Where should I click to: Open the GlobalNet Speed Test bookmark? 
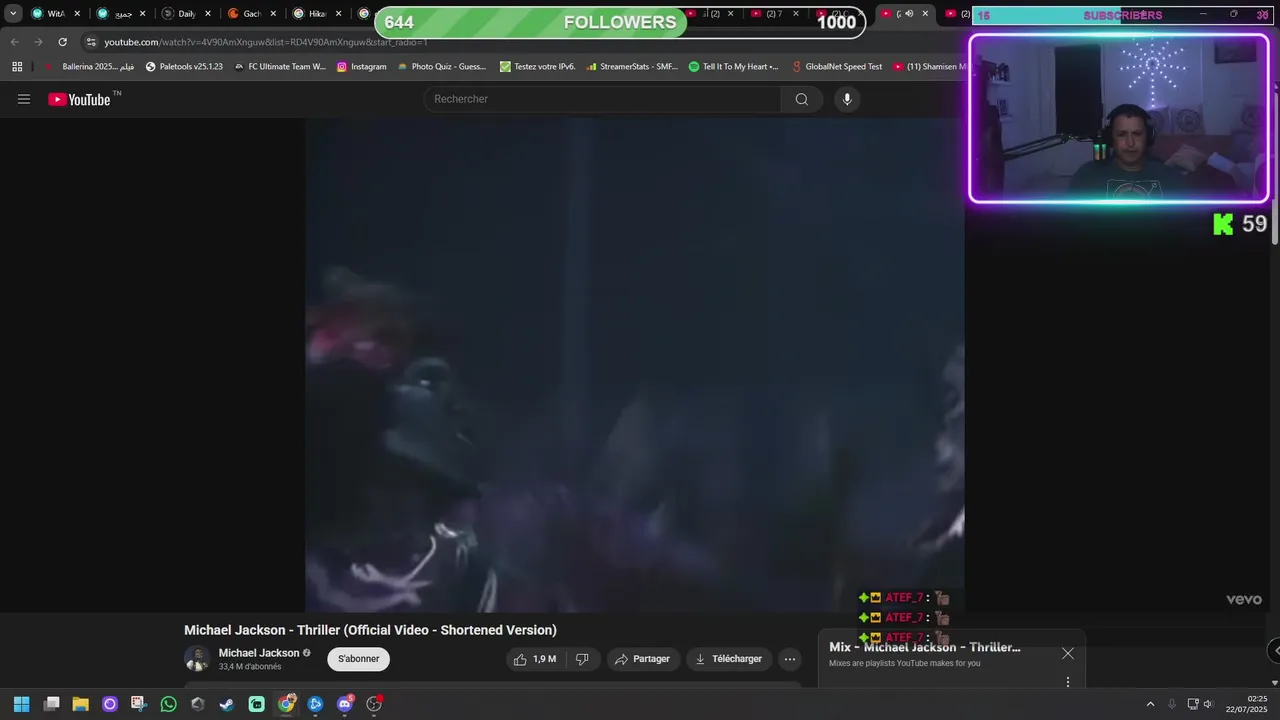[x=836, y=67]
